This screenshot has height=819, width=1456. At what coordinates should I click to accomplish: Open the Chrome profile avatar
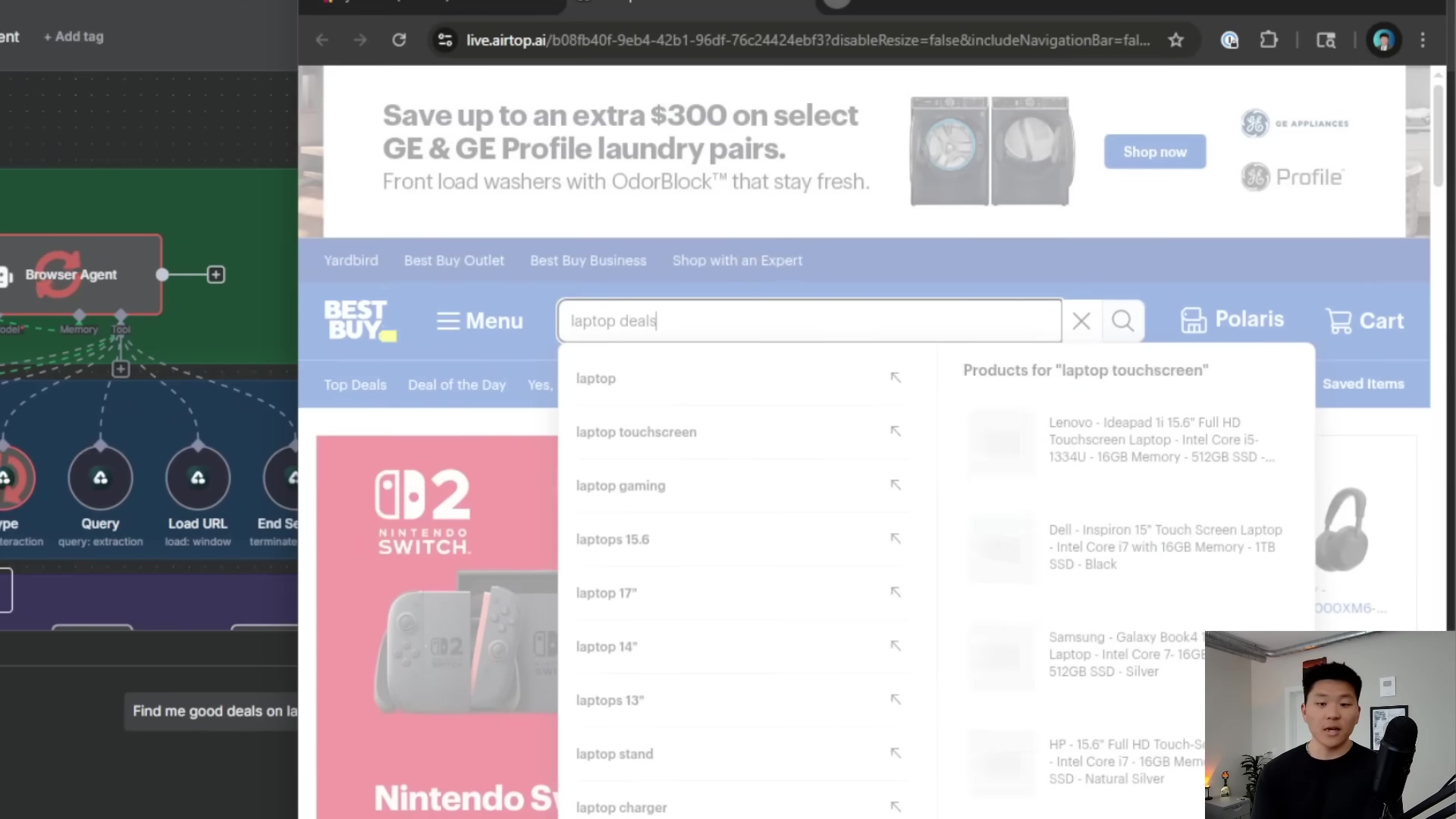(x=1384, y=40)
